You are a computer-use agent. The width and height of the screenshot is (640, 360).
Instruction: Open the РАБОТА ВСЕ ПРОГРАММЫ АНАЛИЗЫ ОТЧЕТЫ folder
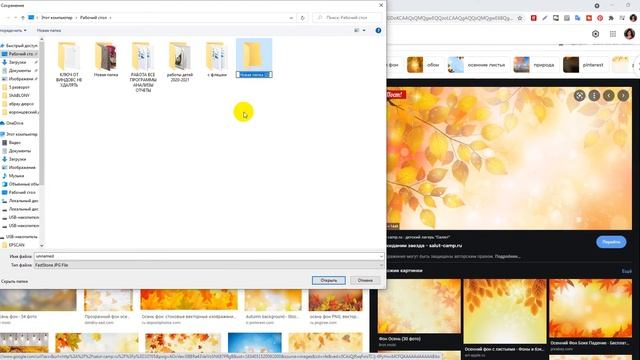143,67
